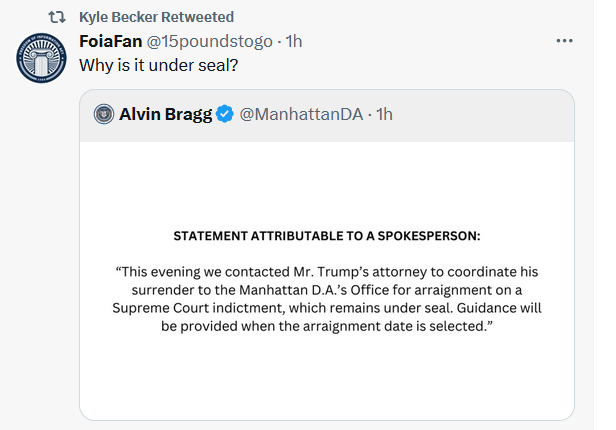Click the blue verified badge beside Alvin Bragg

[x=227, y=114]
